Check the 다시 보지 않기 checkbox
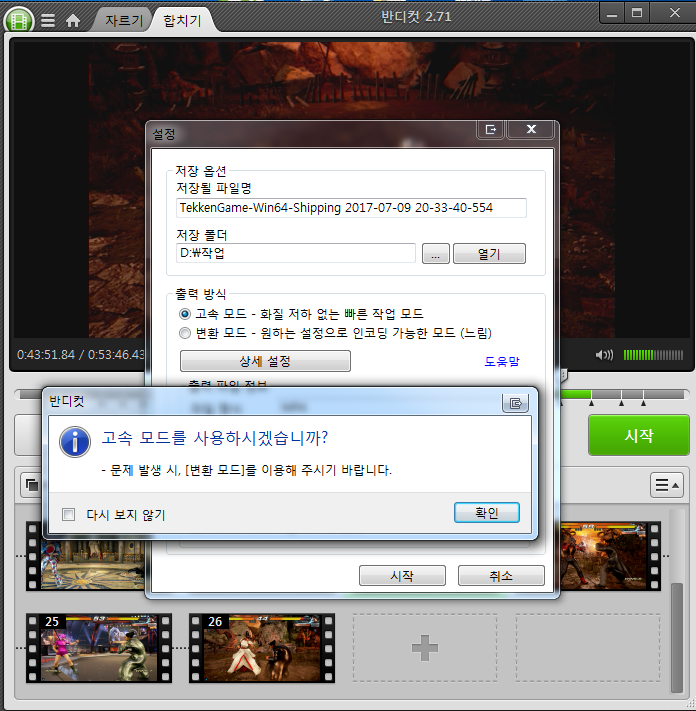 (68, 514)
